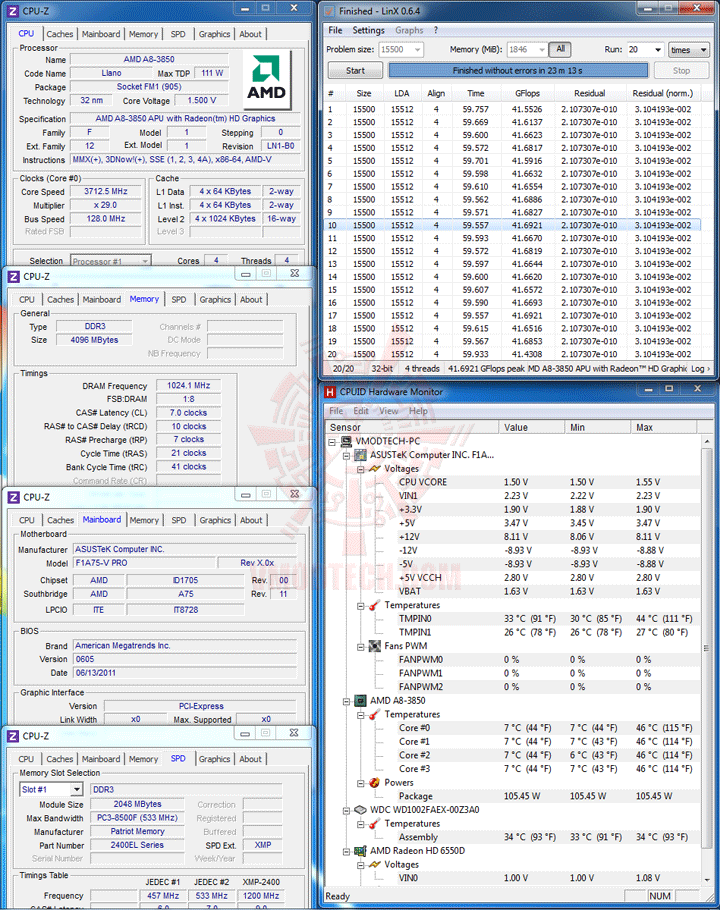Viewport: 720px width, 910px height.
Task: Click Z icon of the CPU-Z Mainboard window
Action: tap(13, 497)
